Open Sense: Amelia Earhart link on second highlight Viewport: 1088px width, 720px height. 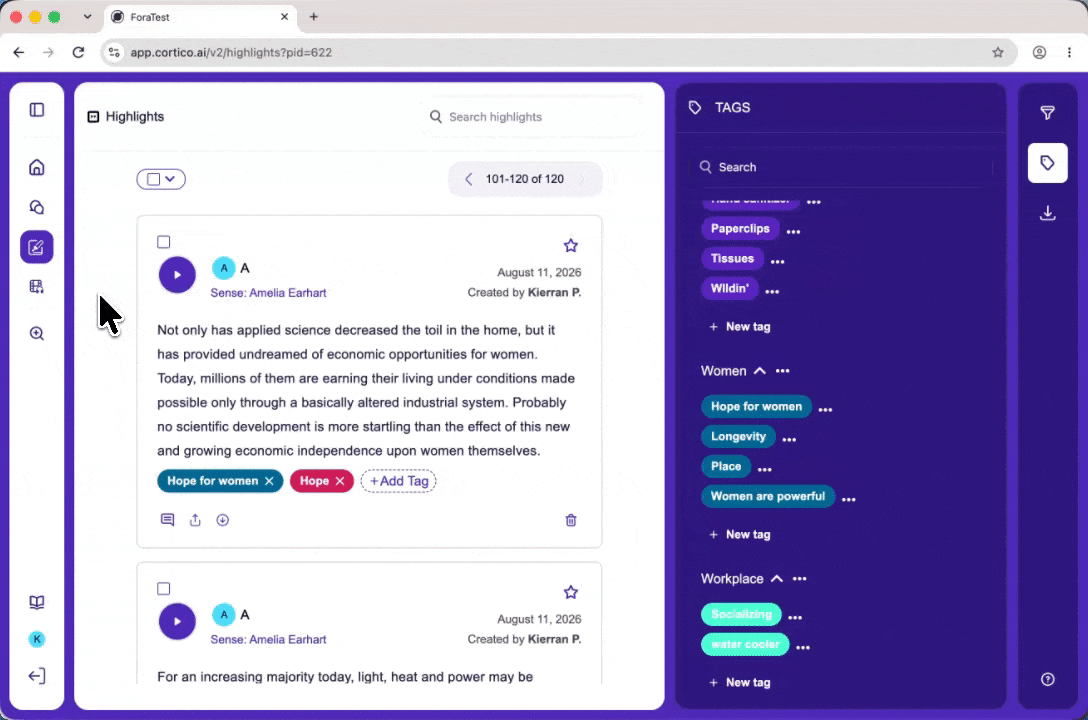269,640
